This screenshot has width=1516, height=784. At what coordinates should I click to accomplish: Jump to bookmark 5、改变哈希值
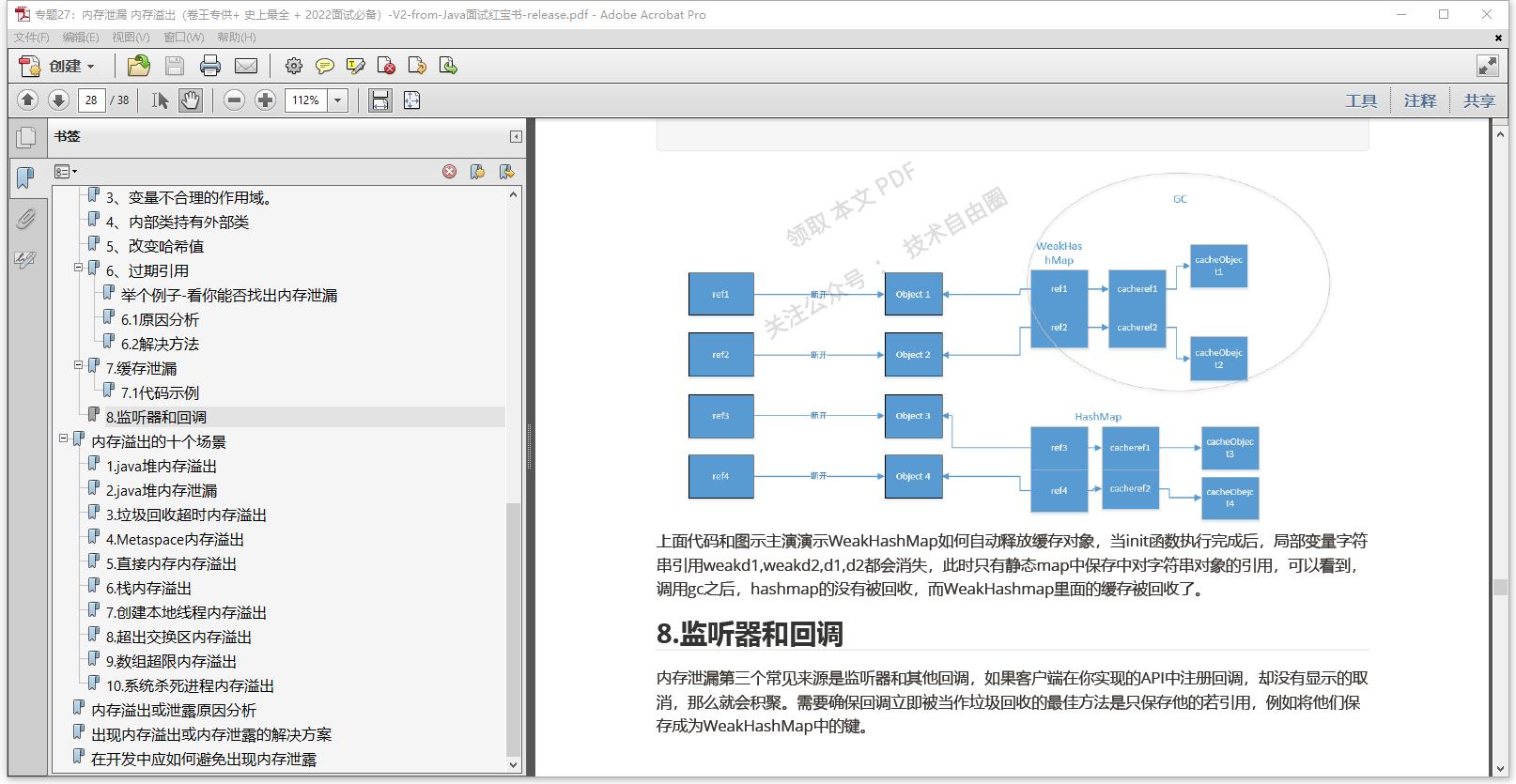pos(155,246)
